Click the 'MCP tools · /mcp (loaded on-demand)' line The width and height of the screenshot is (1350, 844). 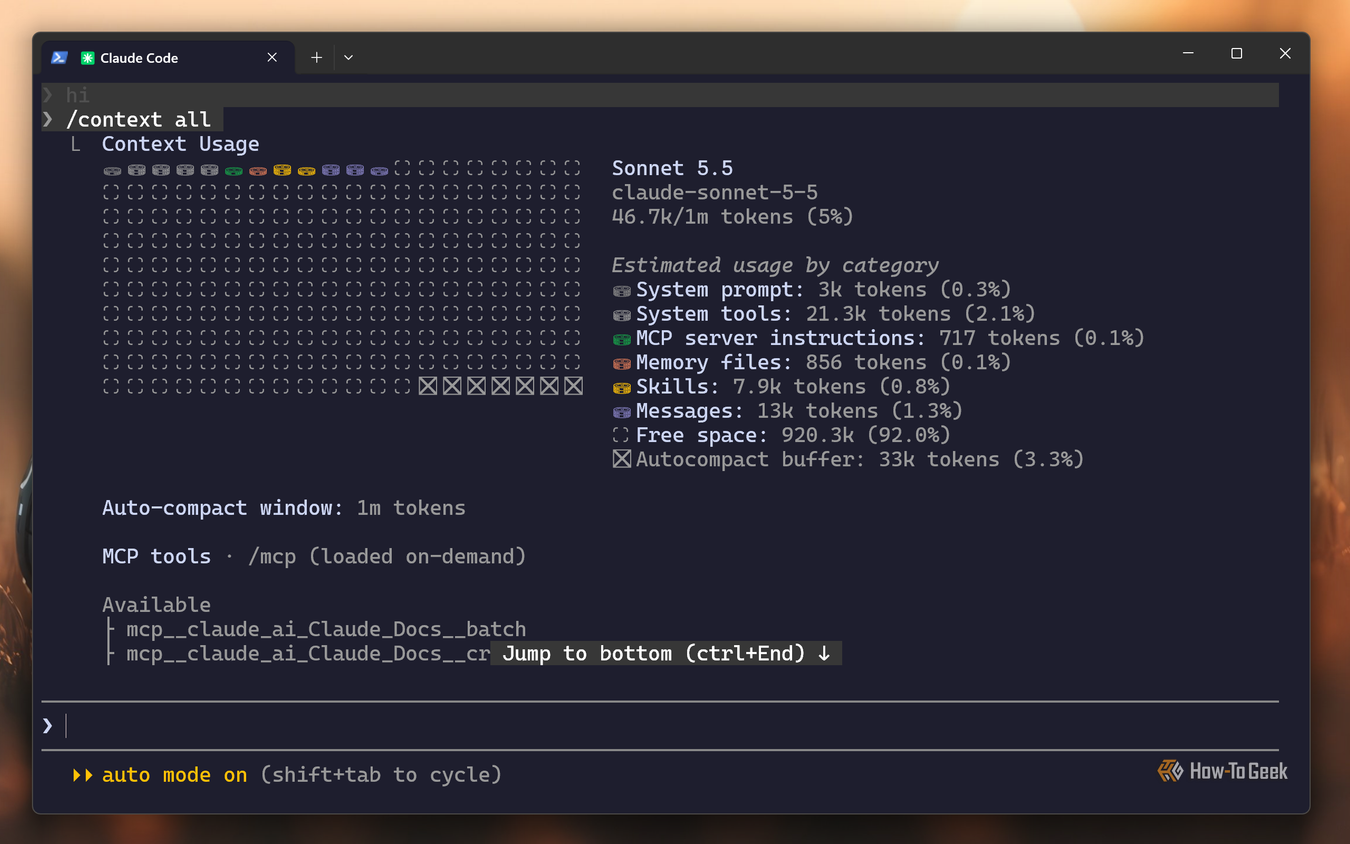point(314,556)
